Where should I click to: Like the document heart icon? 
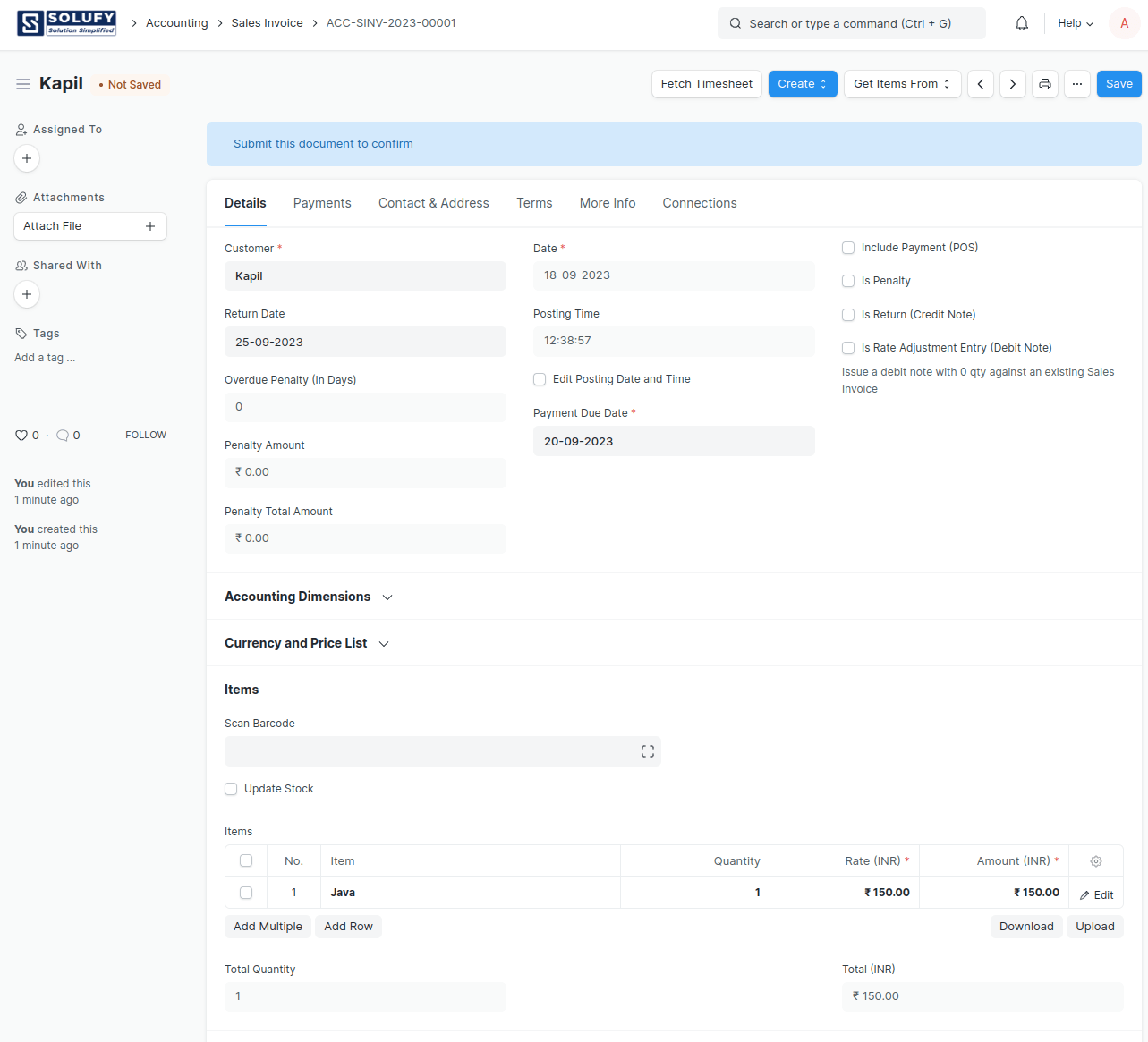[21, 436]
